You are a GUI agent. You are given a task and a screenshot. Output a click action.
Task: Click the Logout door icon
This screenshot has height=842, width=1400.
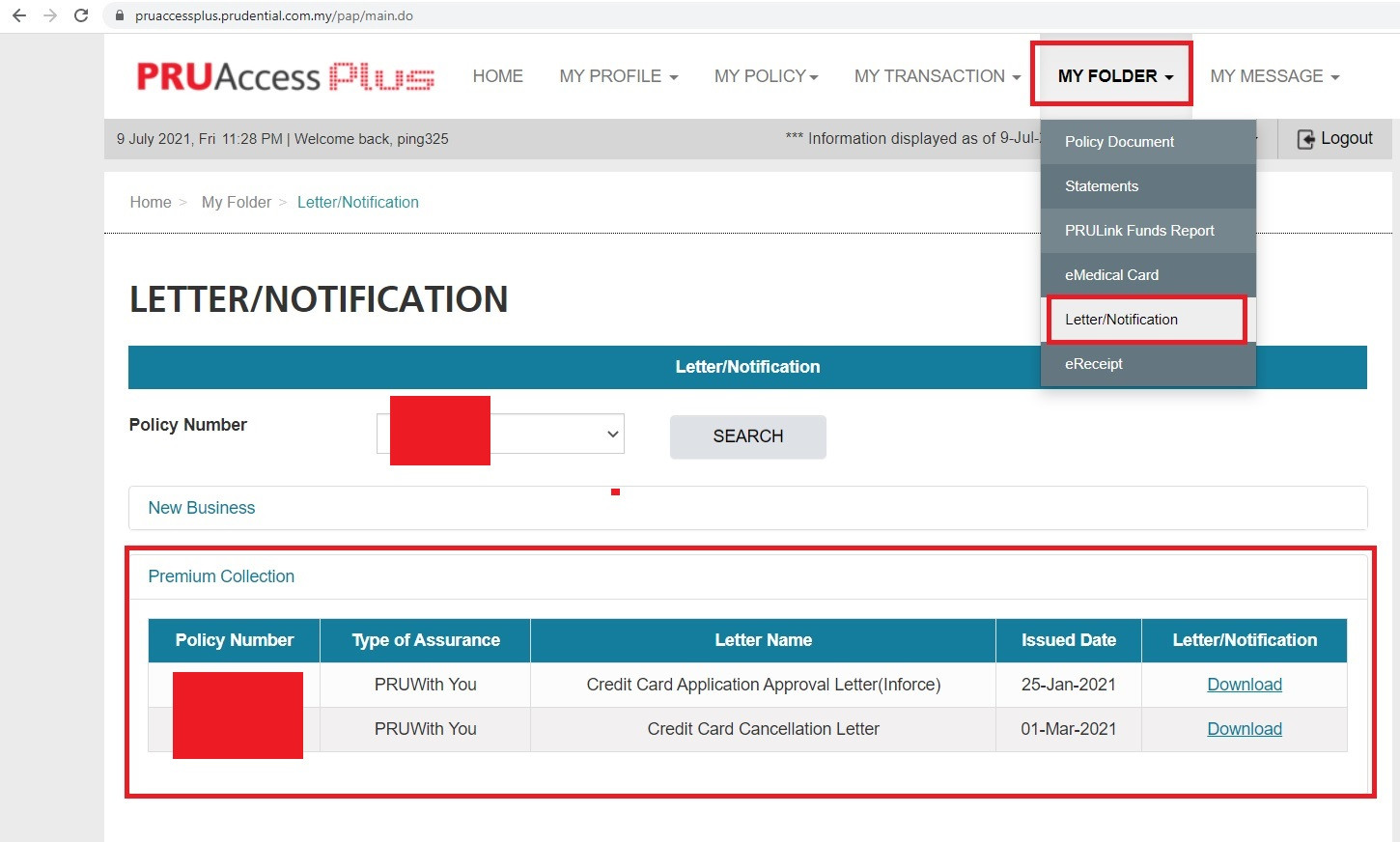pos(1305,139)
